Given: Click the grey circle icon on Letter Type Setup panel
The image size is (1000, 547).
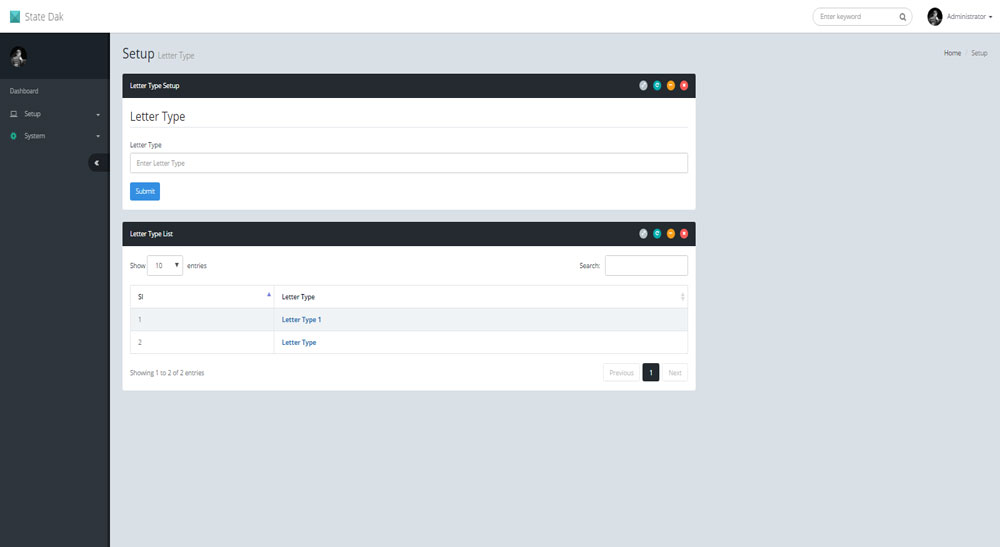Looking at the screenshot, I should click(x=643, y=86).
